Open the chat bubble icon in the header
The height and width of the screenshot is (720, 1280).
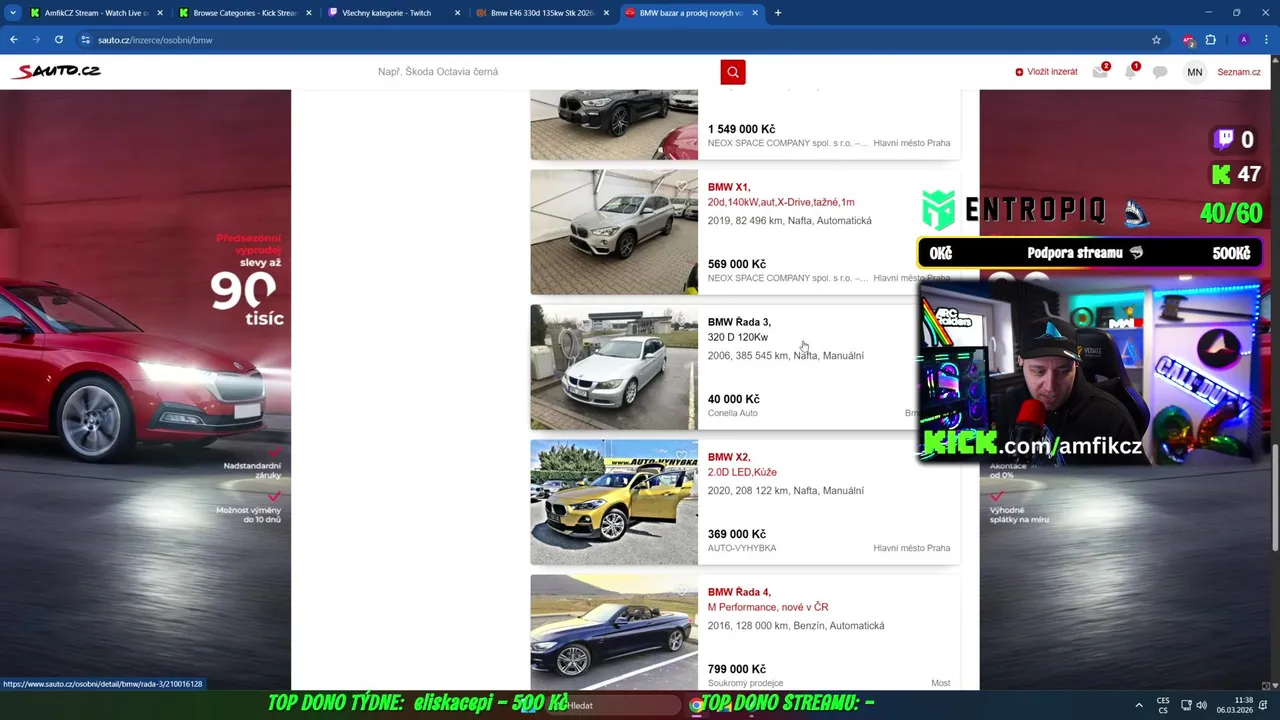coord(1160,72)
